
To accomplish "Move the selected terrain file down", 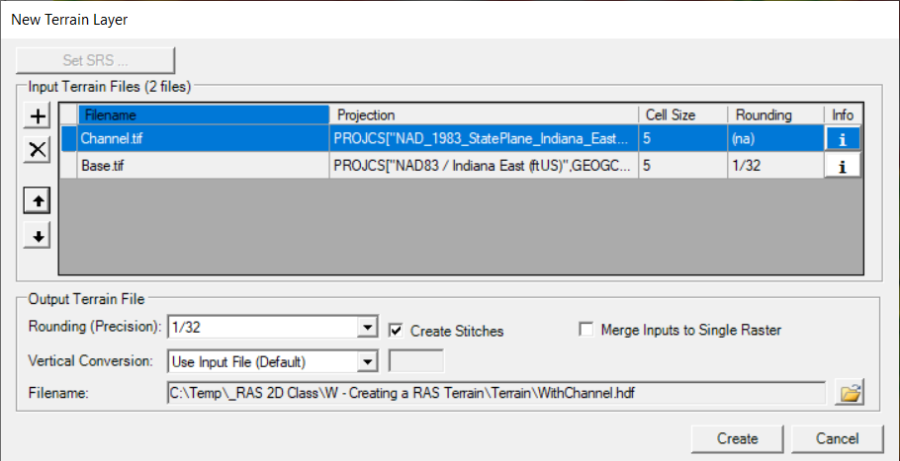I will (38, 236).
